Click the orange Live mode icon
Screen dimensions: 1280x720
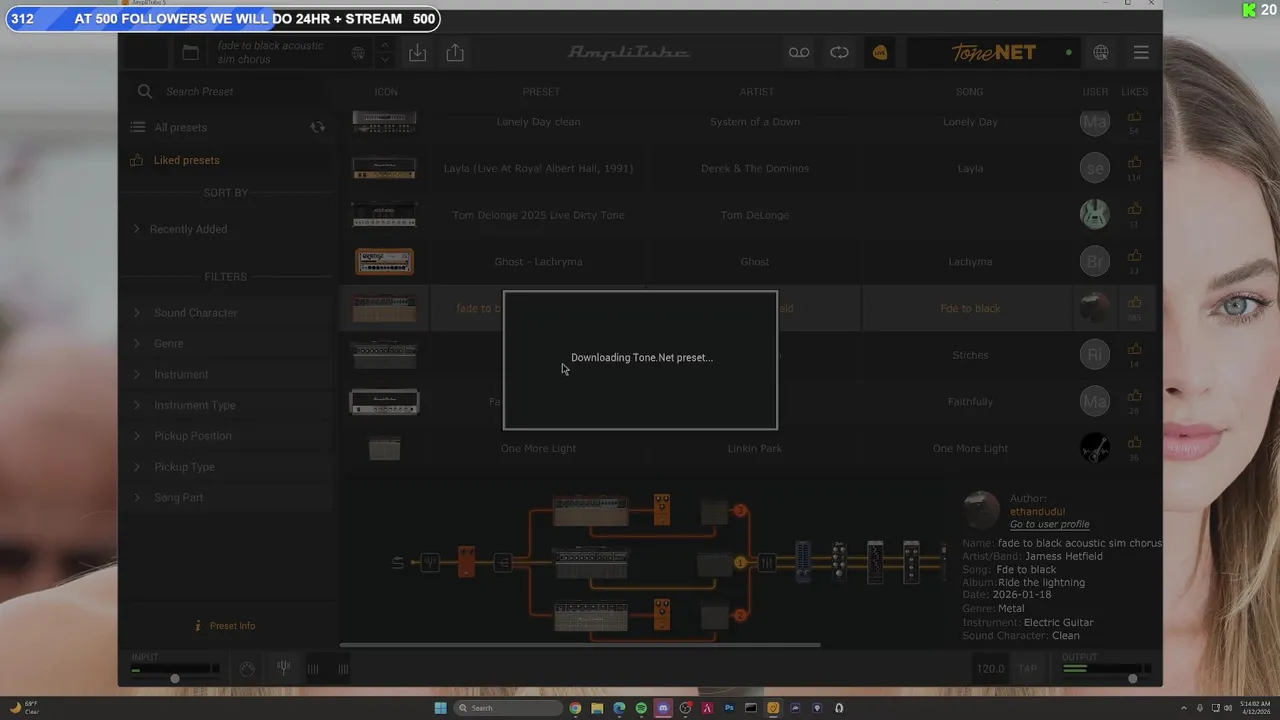[880, 53]
